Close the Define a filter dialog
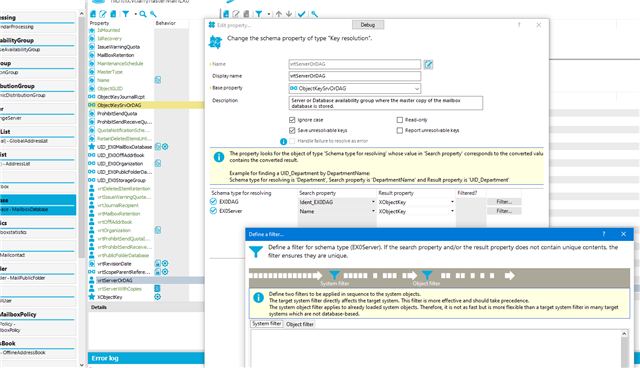The width and height of the screenshot is (640, 368). point(623,234)
